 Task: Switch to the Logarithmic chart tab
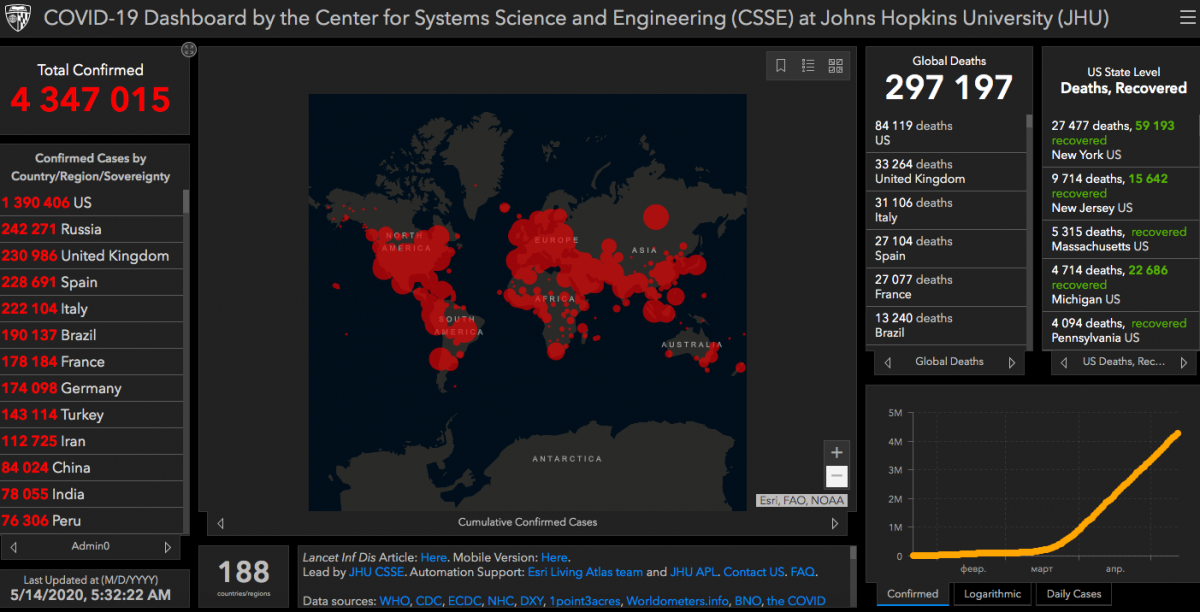[x=993, y=594]
